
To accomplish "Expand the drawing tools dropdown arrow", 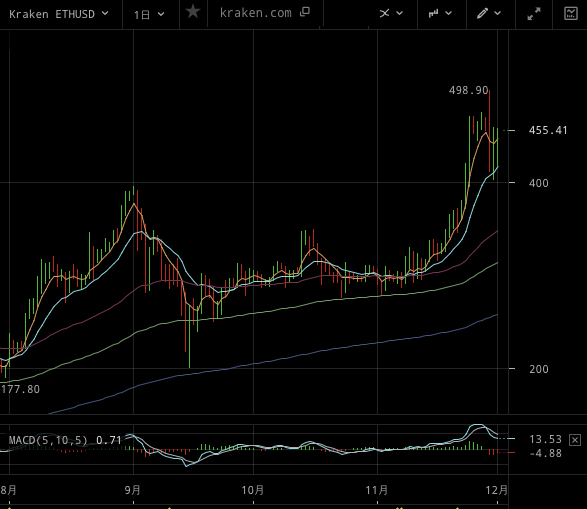I will (498, 13).
